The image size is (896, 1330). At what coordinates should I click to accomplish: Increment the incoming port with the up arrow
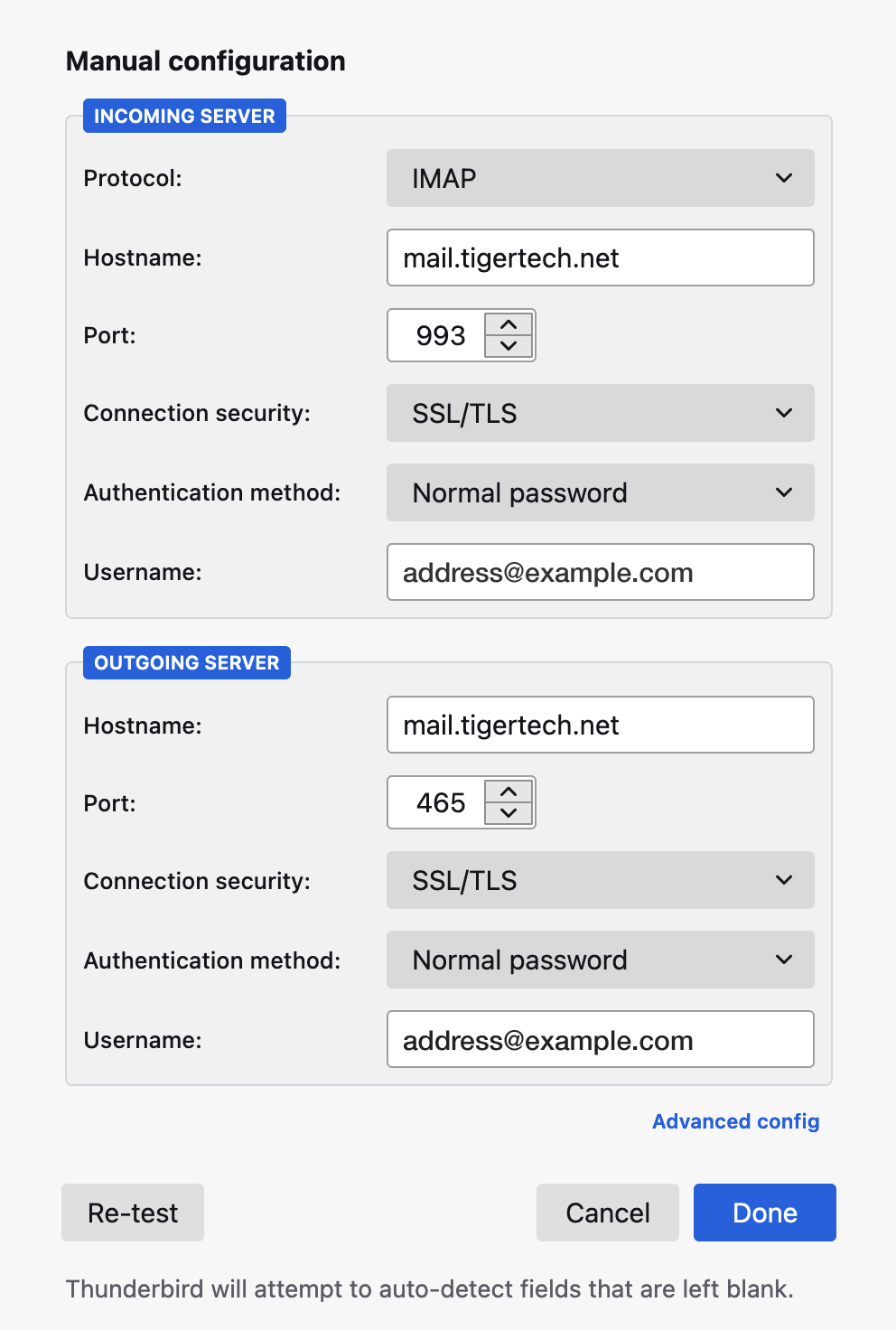[509, 324]
